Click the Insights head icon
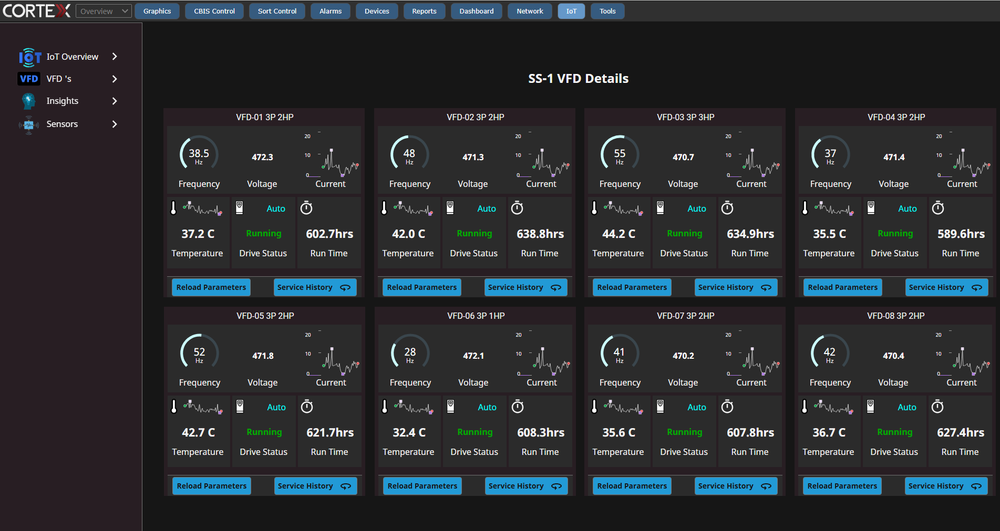 tap(29, 101)
